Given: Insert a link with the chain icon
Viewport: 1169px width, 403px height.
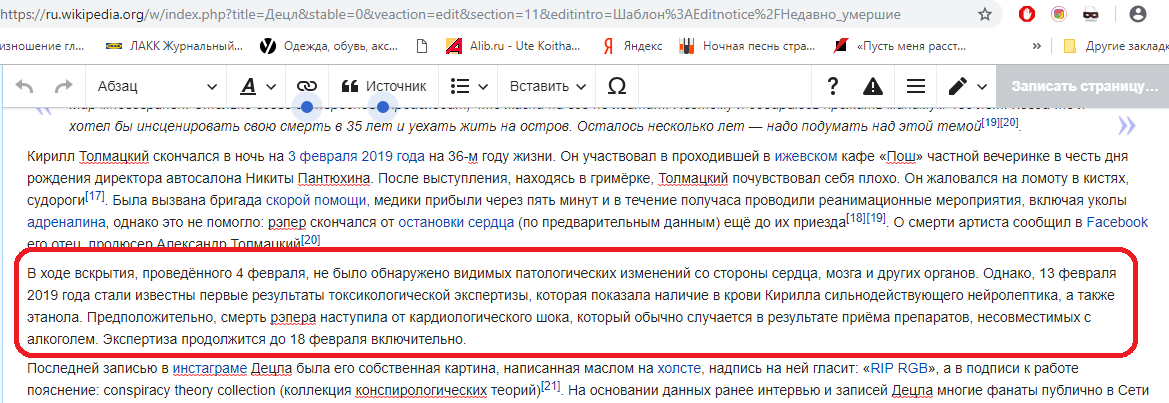Looking at the screenshot, I should click(306, 86).
